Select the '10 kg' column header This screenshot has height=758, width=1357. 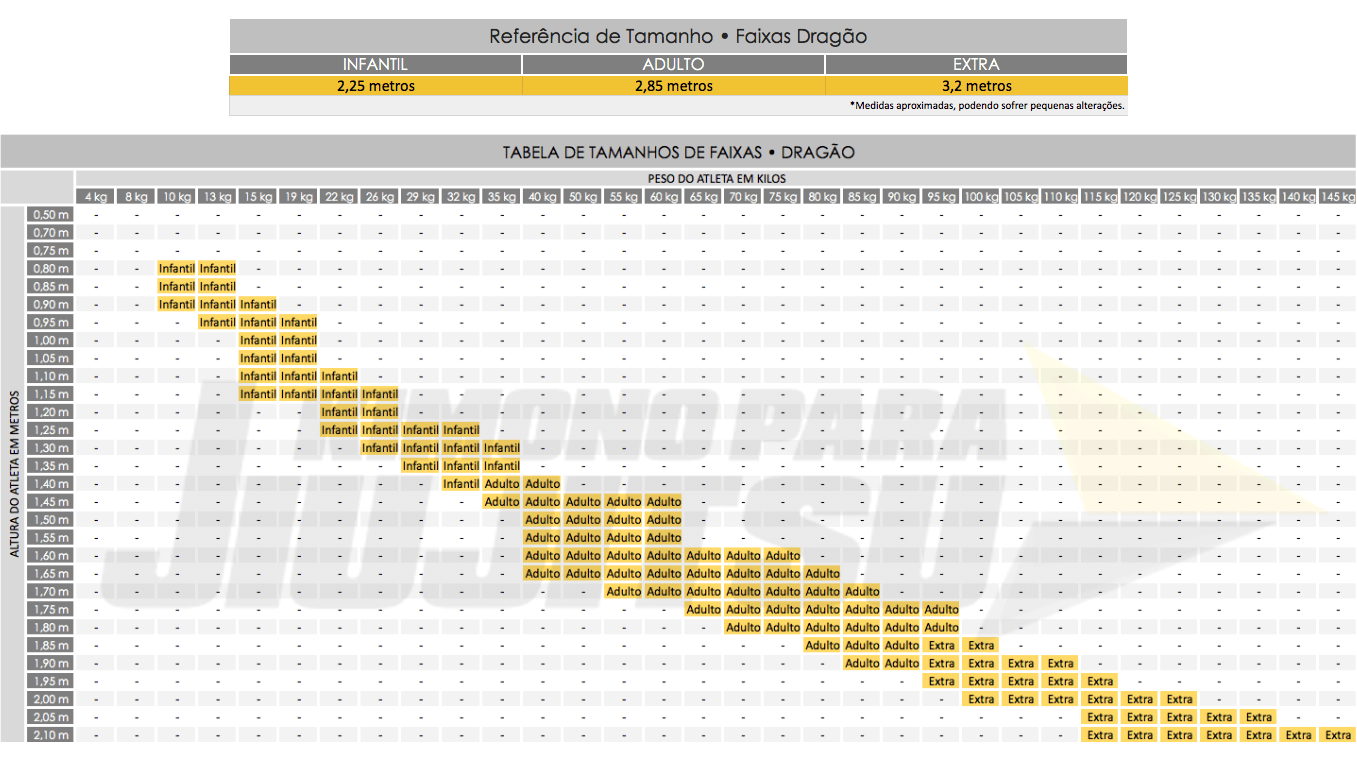coord(177,197)
